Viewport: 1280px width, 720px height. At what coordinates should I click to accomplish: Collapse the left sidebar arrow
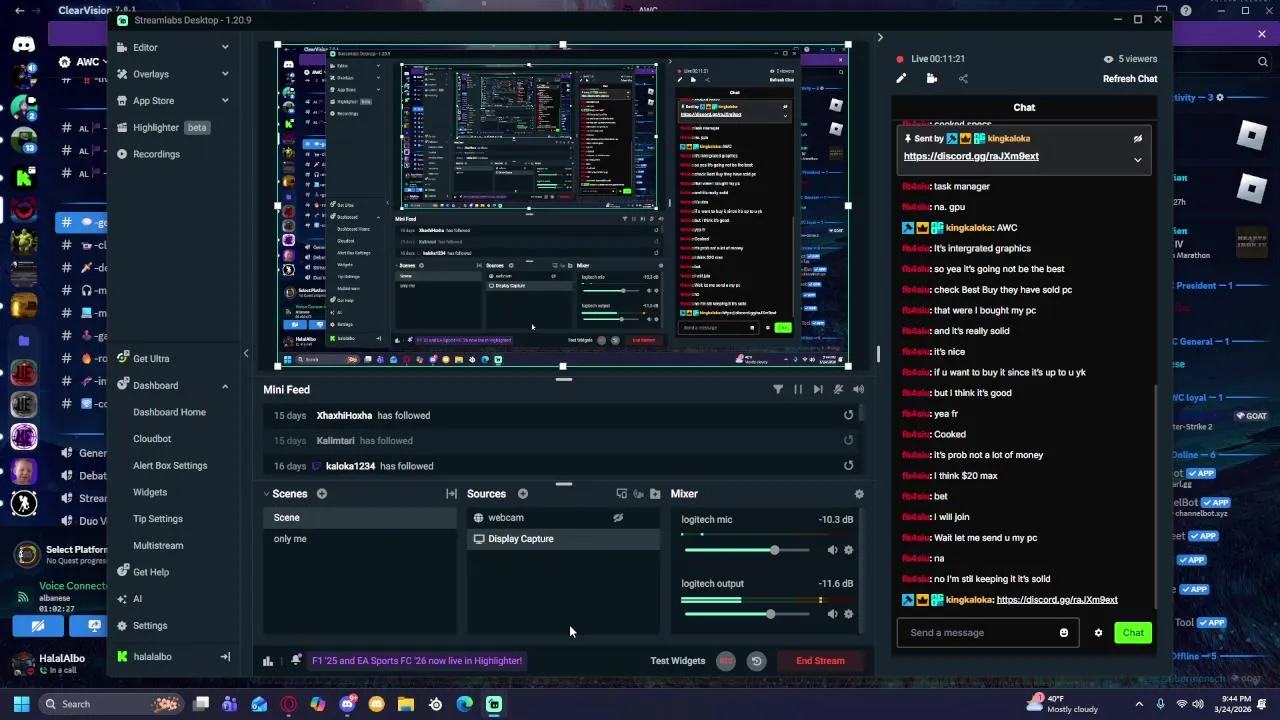point(246,353)
